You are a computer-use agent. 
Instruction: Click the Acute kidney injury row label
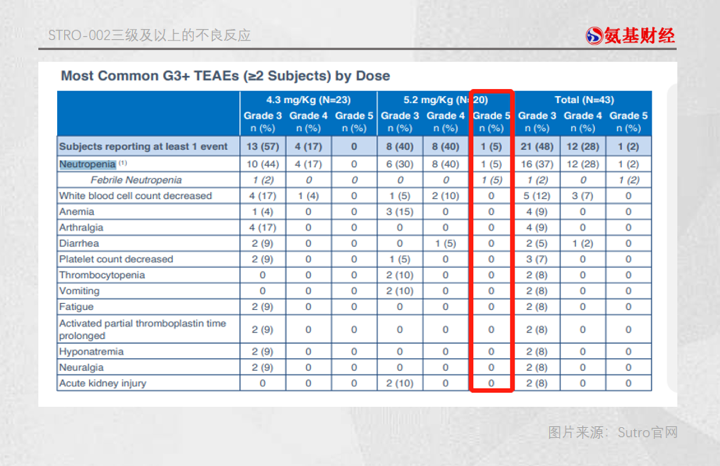click(102, 383)
